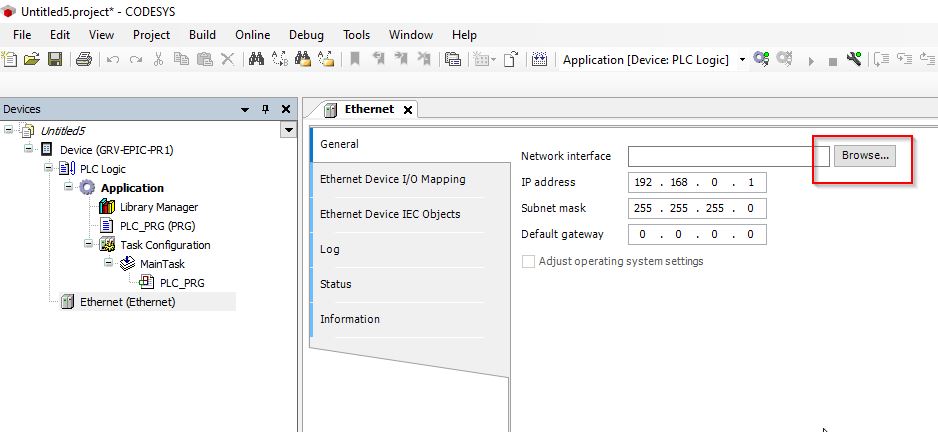Open the Application [Device: PLC Logic] dropdown
Image resolution: width=938 pixels, height=432 pixels.
(742, 60)
